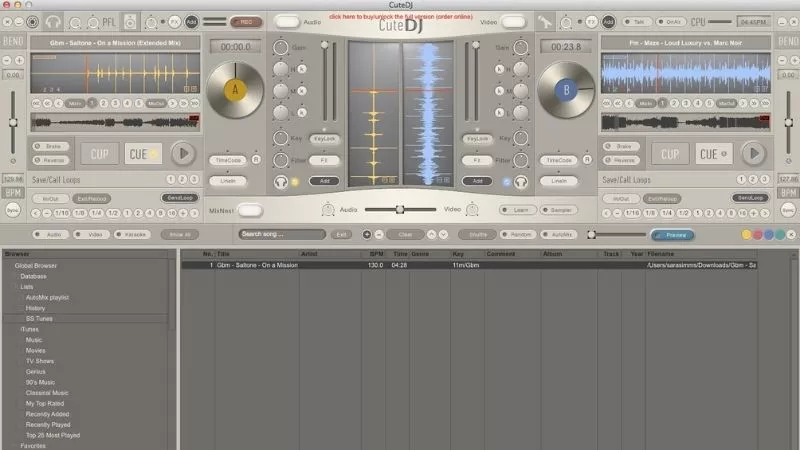Screen dimensions: 800x450
Task: Enable Brake on deck A
Action: point(51,146)
